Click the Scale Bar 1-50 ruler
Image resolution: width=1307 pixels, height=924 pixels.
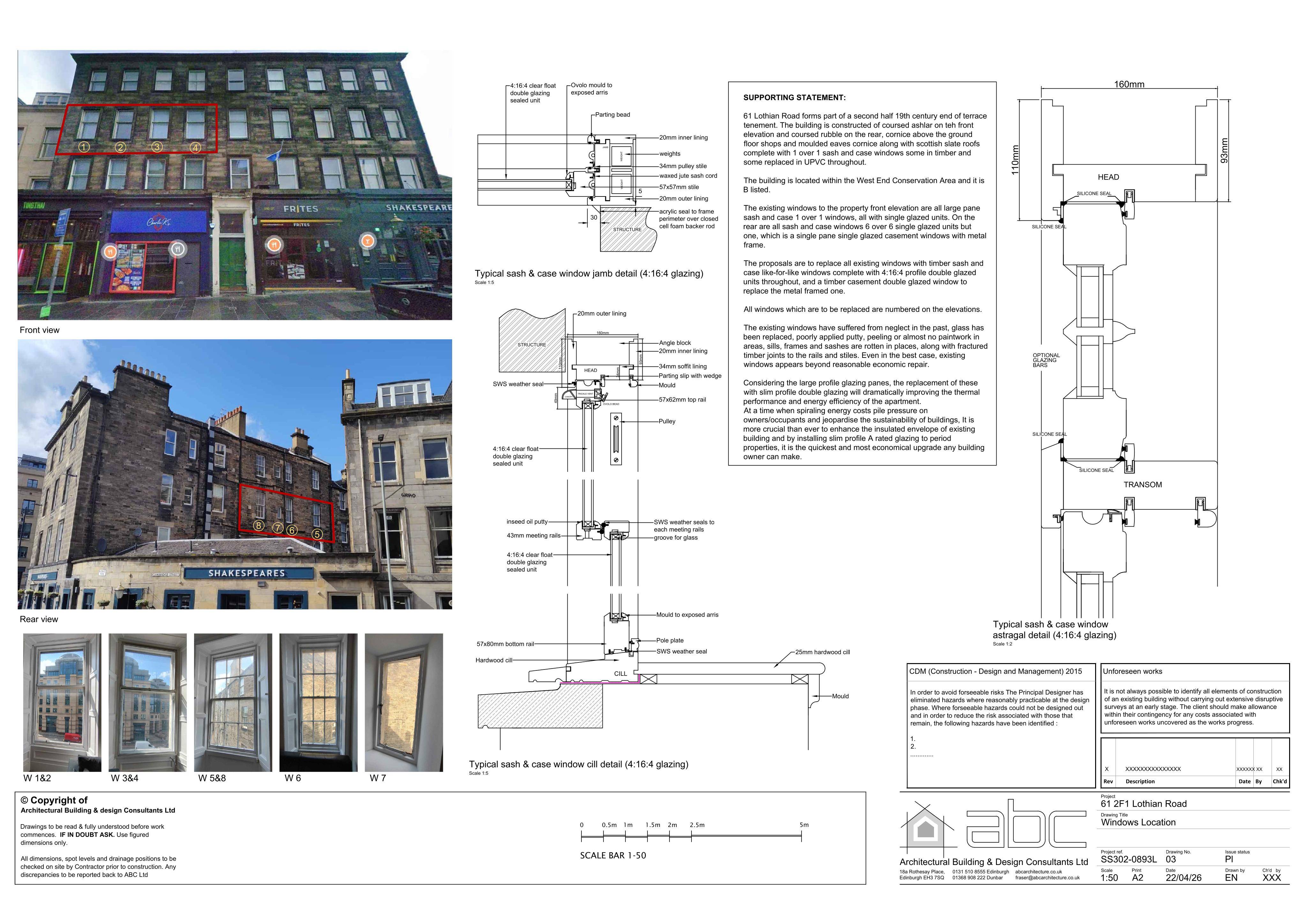click(x=691, y=836)
